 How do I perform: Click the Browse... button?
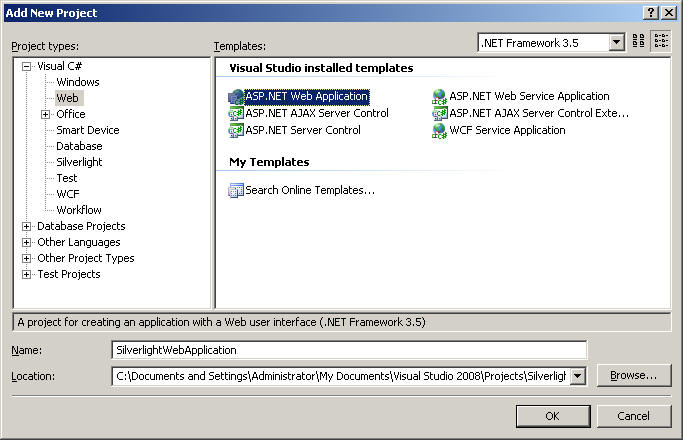point(634,376)
